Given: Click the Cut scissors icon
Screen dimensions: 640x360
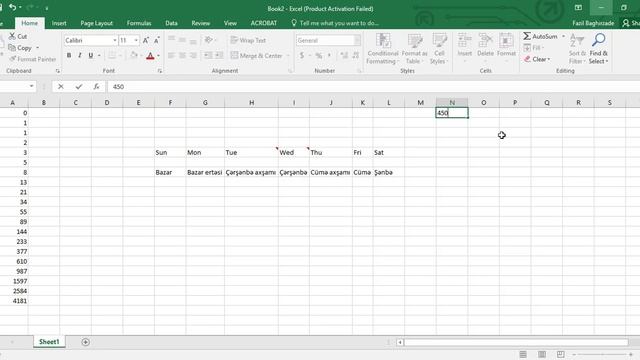Looking at the screenshot, I should 12,36.
